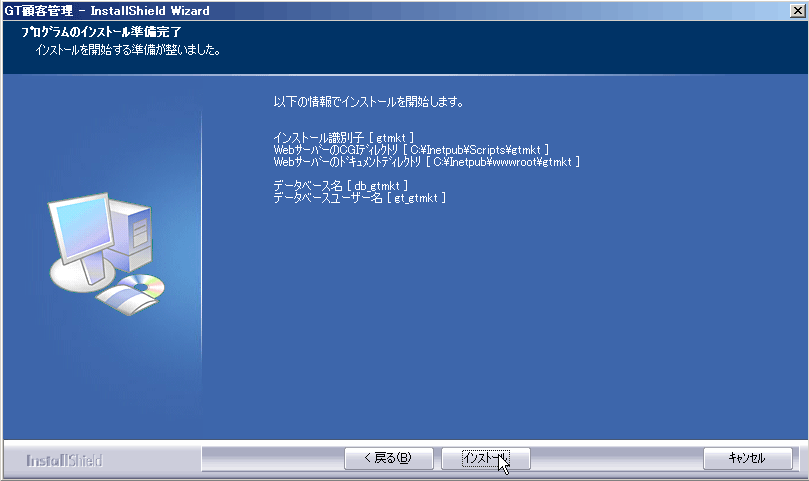Select the インストール識別子 [gtmkt] line
The width and height of the screenshot is (809, 481).
[344, 138]
